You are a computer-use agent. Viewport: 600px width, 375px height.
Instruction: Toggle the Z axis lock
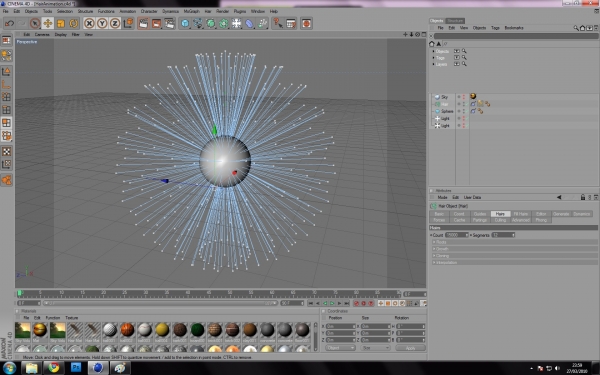tap(115, 23)
